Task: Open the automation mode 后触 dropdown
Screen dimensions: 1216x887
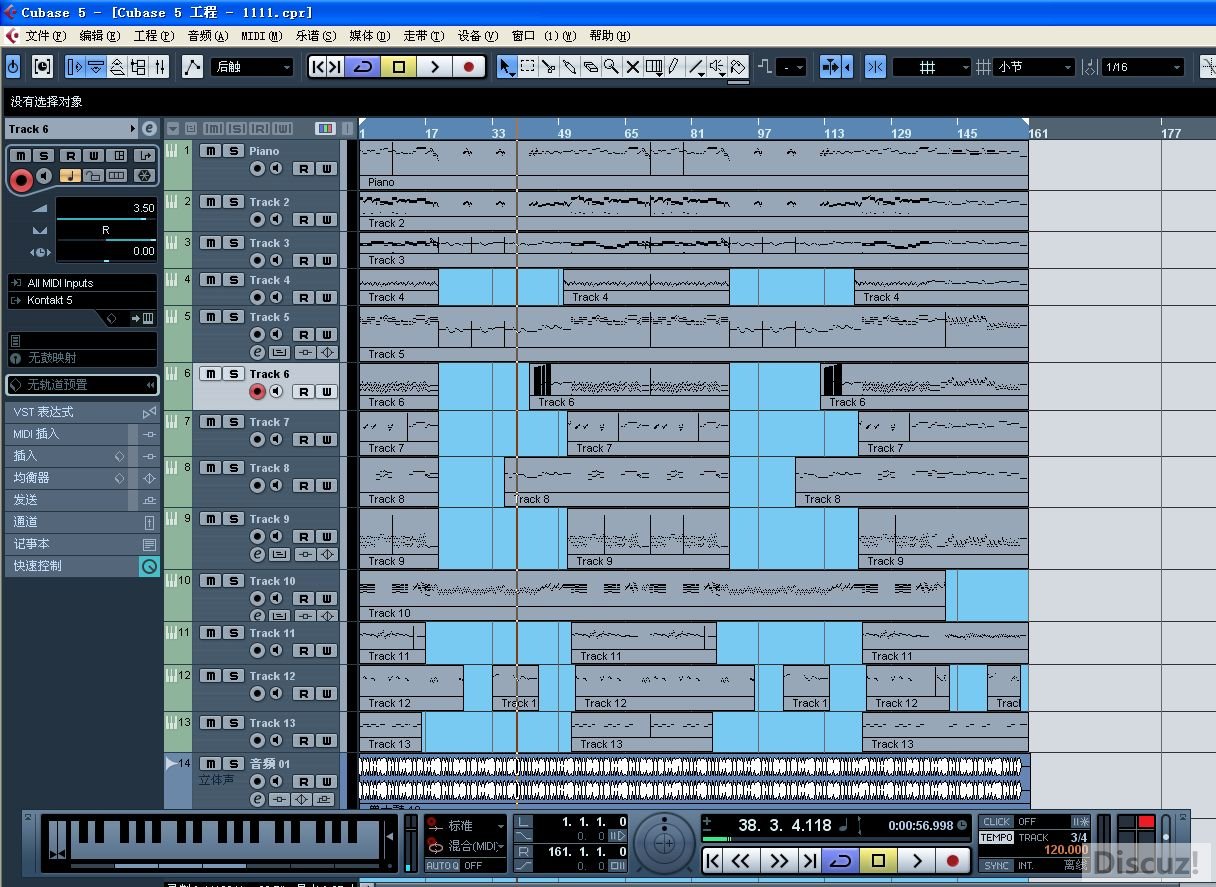Action: (x=252, y=67)
